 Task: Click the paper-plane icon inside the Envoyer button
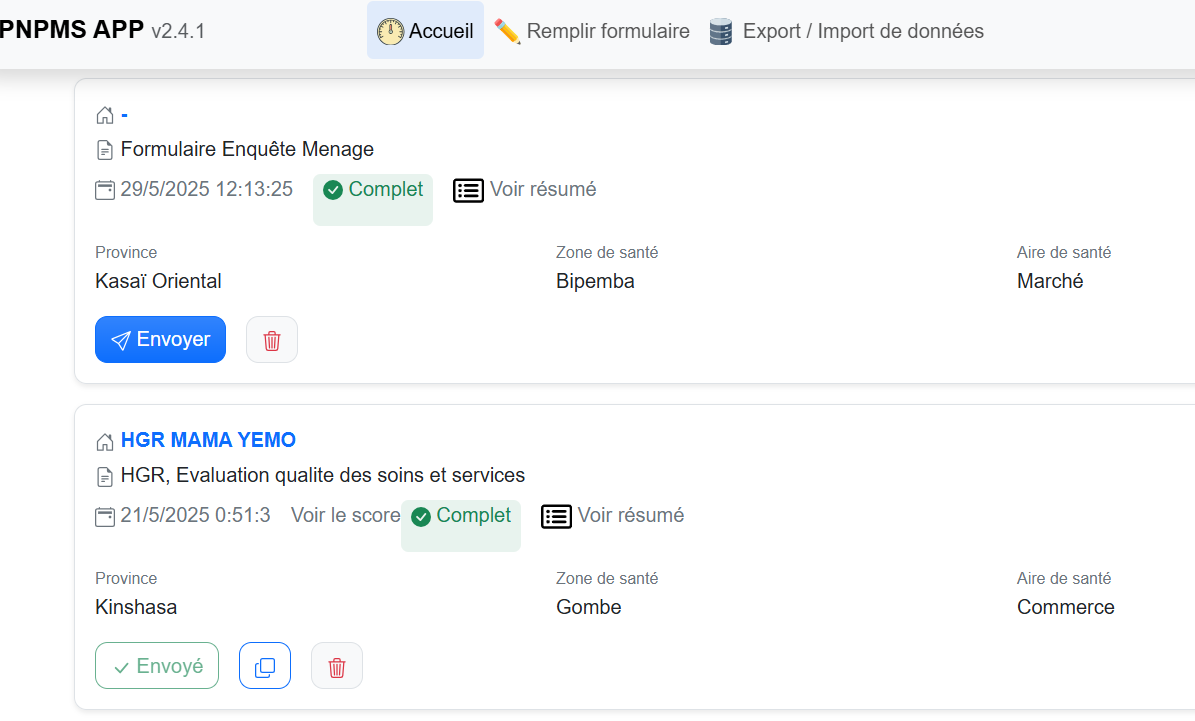point(120,340)
